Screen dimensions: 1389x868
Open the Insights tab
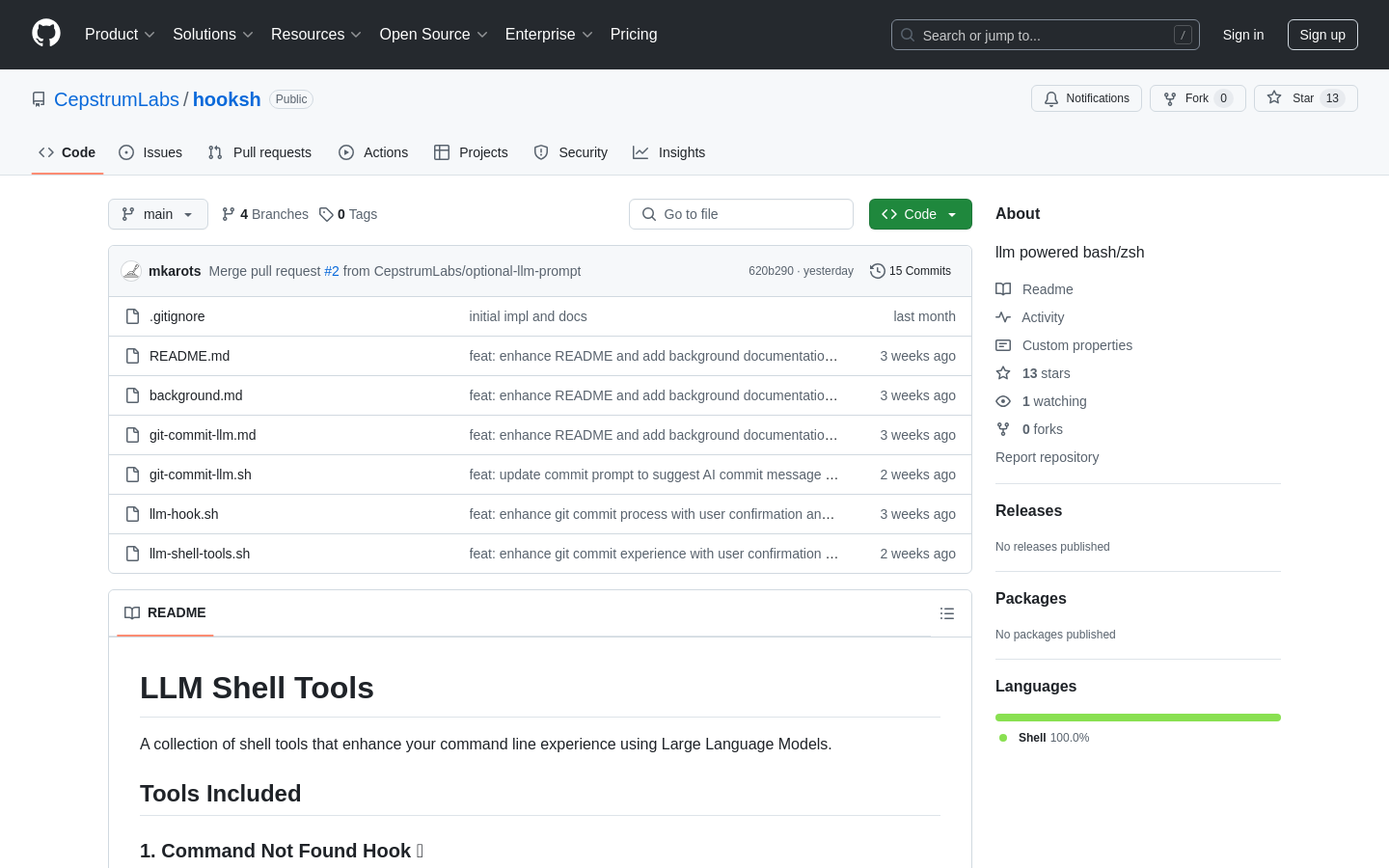[669, 152]
